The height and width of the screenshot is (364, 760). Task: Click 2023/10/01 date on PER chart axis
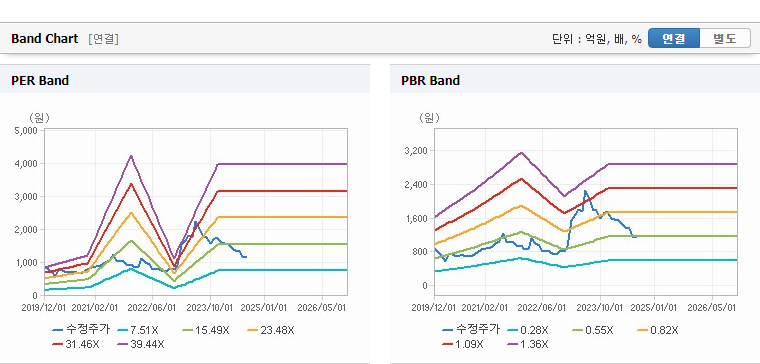[x=210, y=308]
